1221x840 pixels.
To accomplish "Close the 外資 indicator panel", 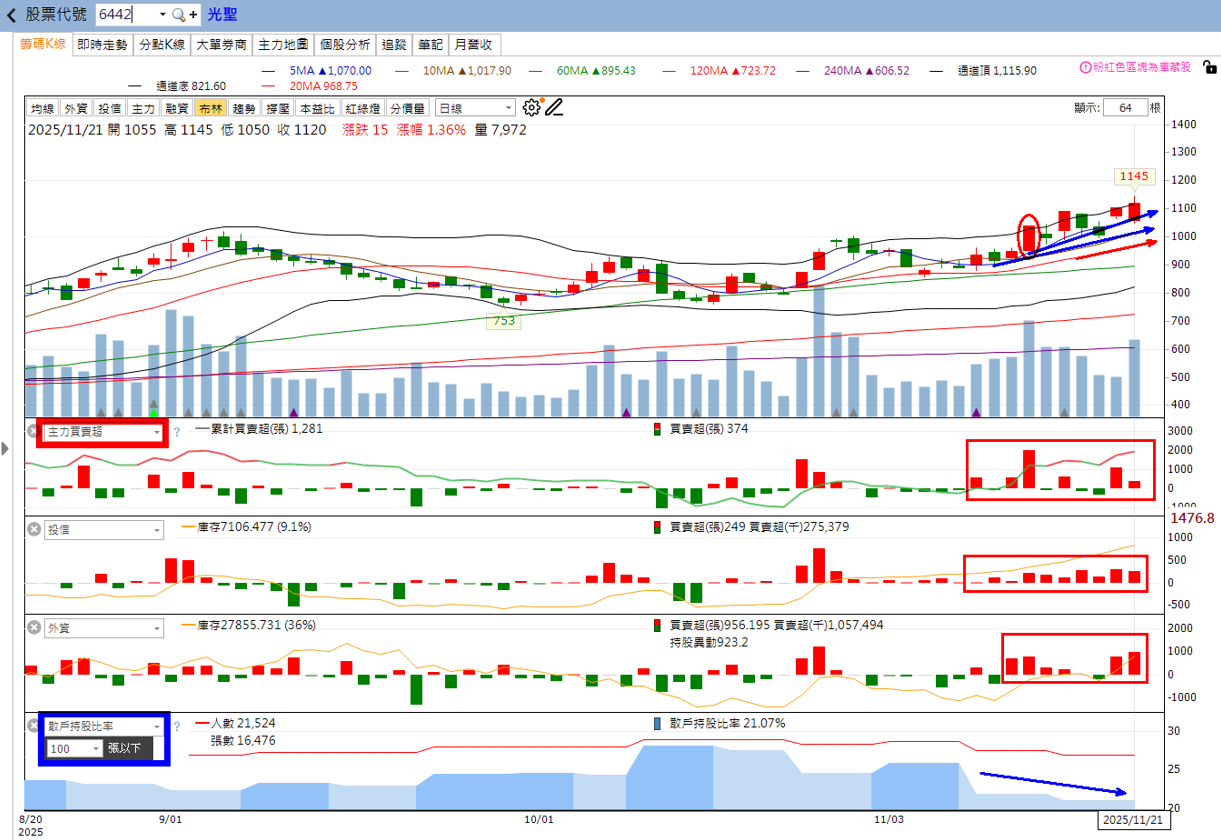I will [33, 627].
